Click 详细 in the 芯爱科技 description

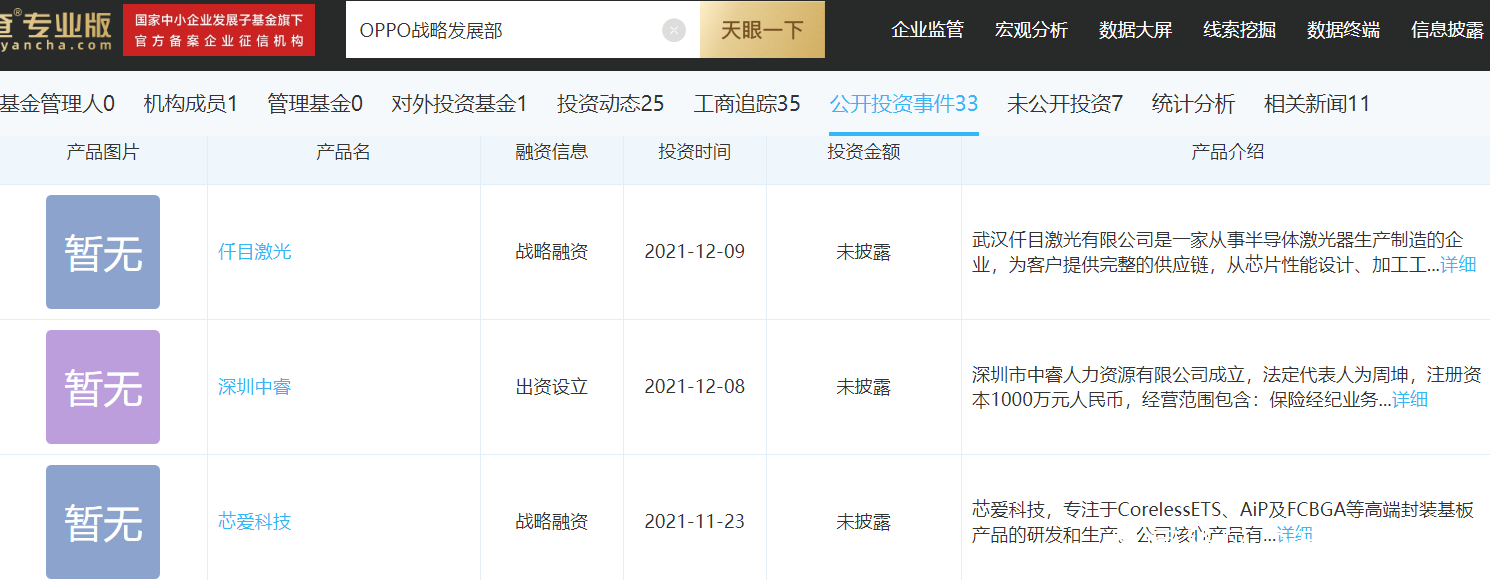point(1294,534)
